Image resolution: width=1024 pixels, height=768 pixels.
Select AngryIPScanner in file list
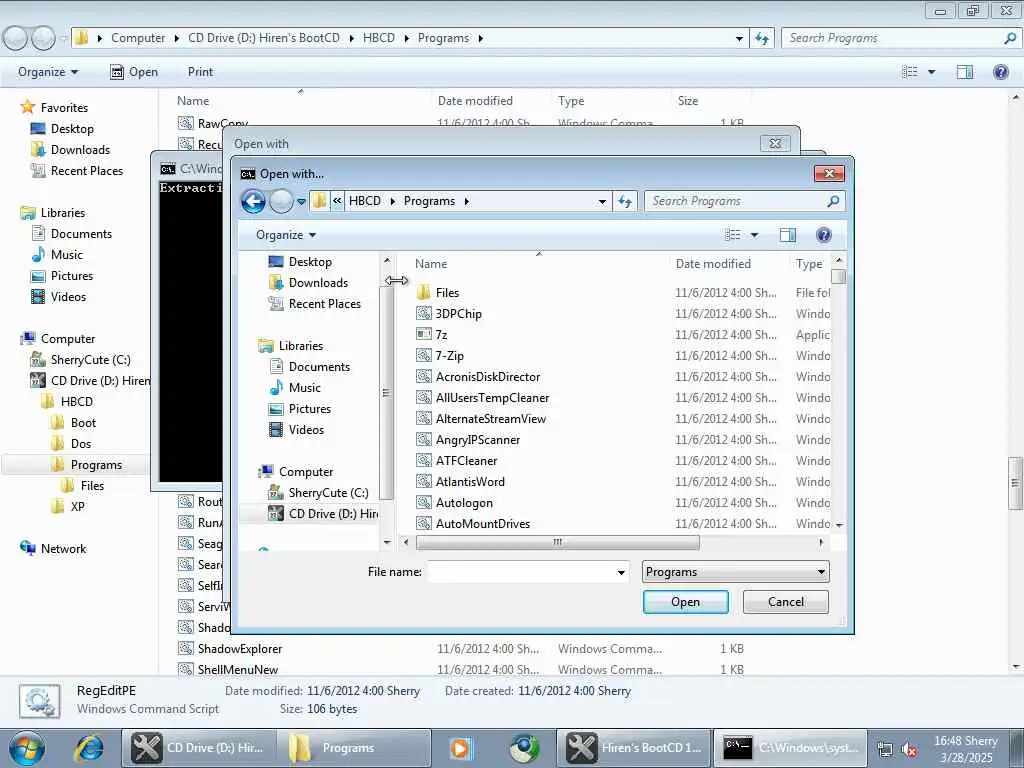(x=478, y=440)
